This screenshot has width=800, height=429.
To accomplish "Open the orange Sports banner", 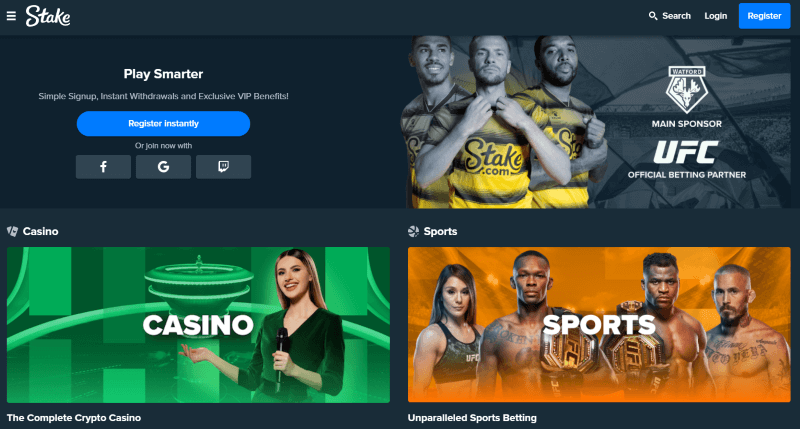I will click(599, 325).
